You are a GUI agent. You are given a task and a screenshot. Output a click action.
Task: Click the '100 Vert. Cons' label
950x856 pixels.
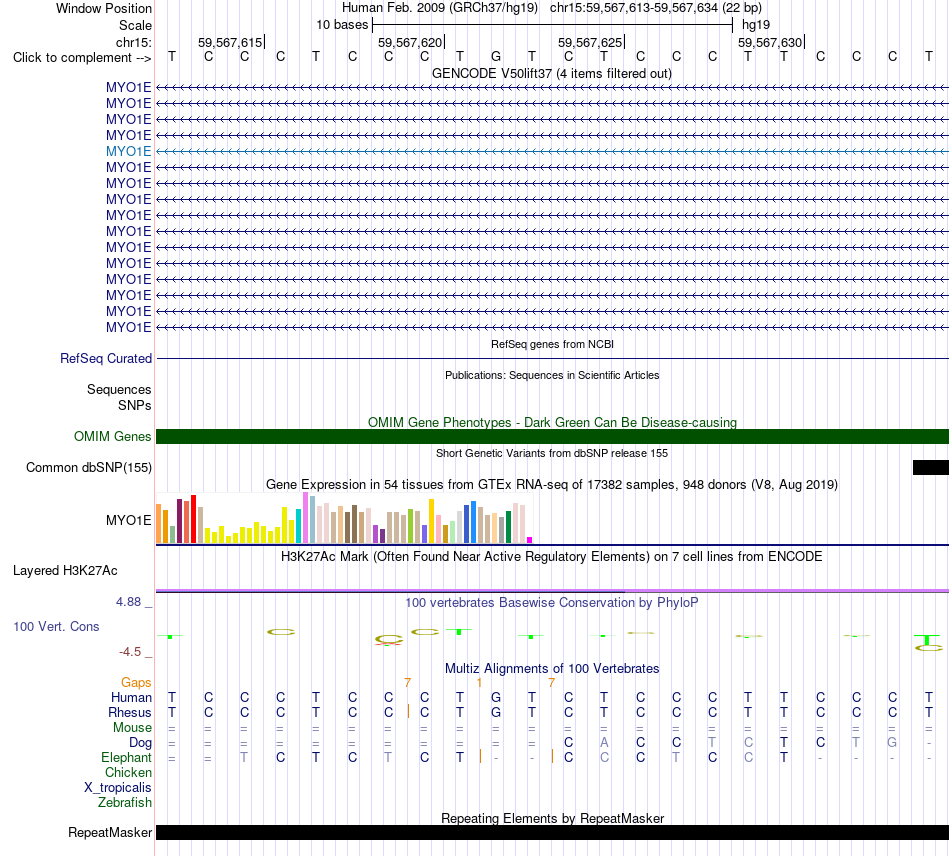point(56,626)
